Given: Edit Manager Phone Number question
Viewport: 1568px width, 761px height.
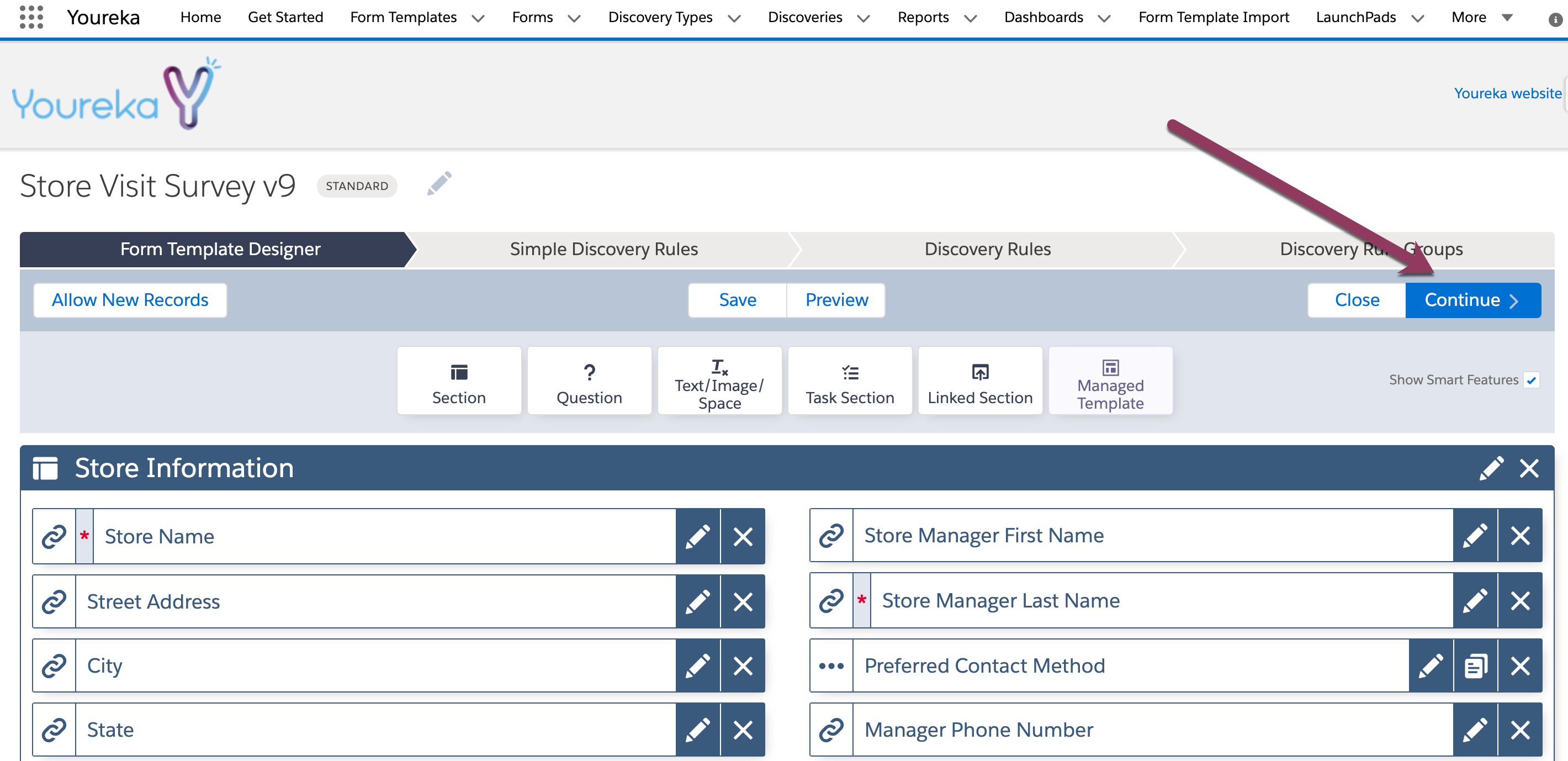Looking at the screenshot, I should [1475, 730].
